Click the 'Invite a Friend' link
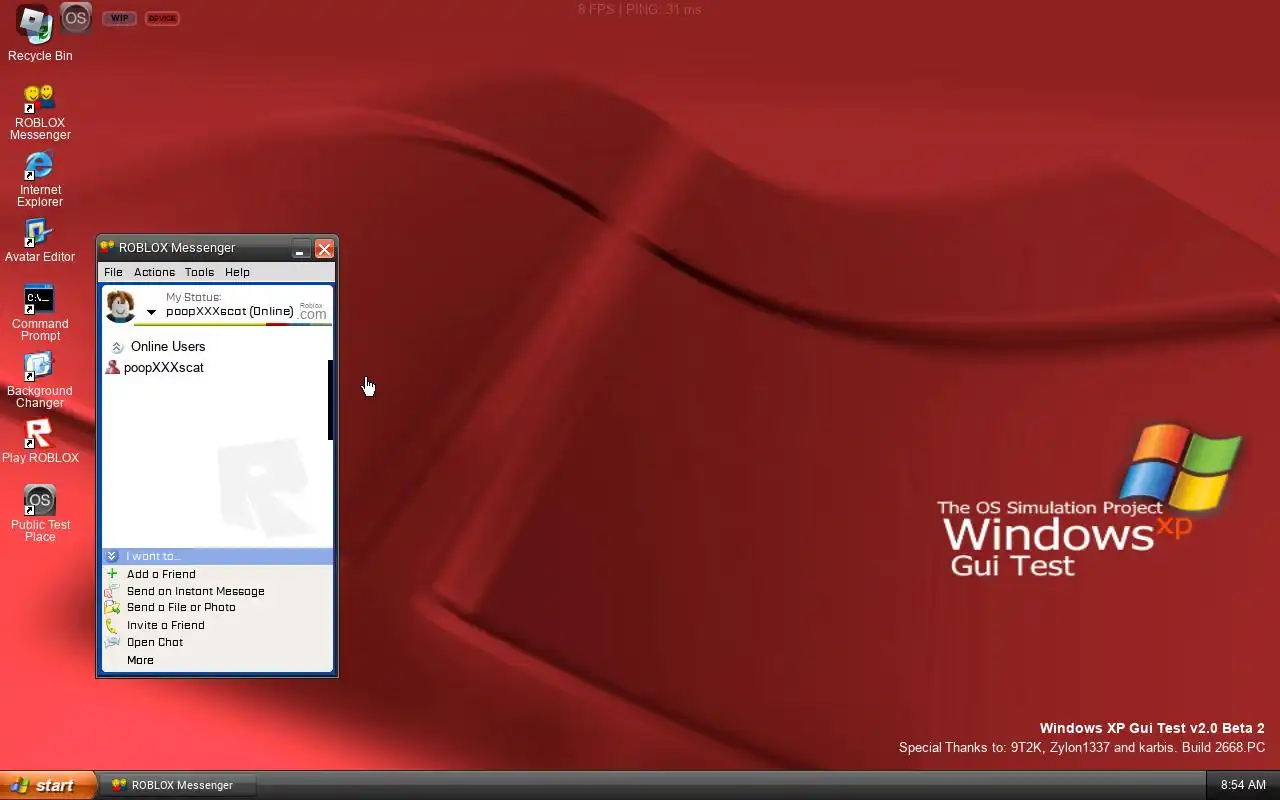 (x=166, y=625)
